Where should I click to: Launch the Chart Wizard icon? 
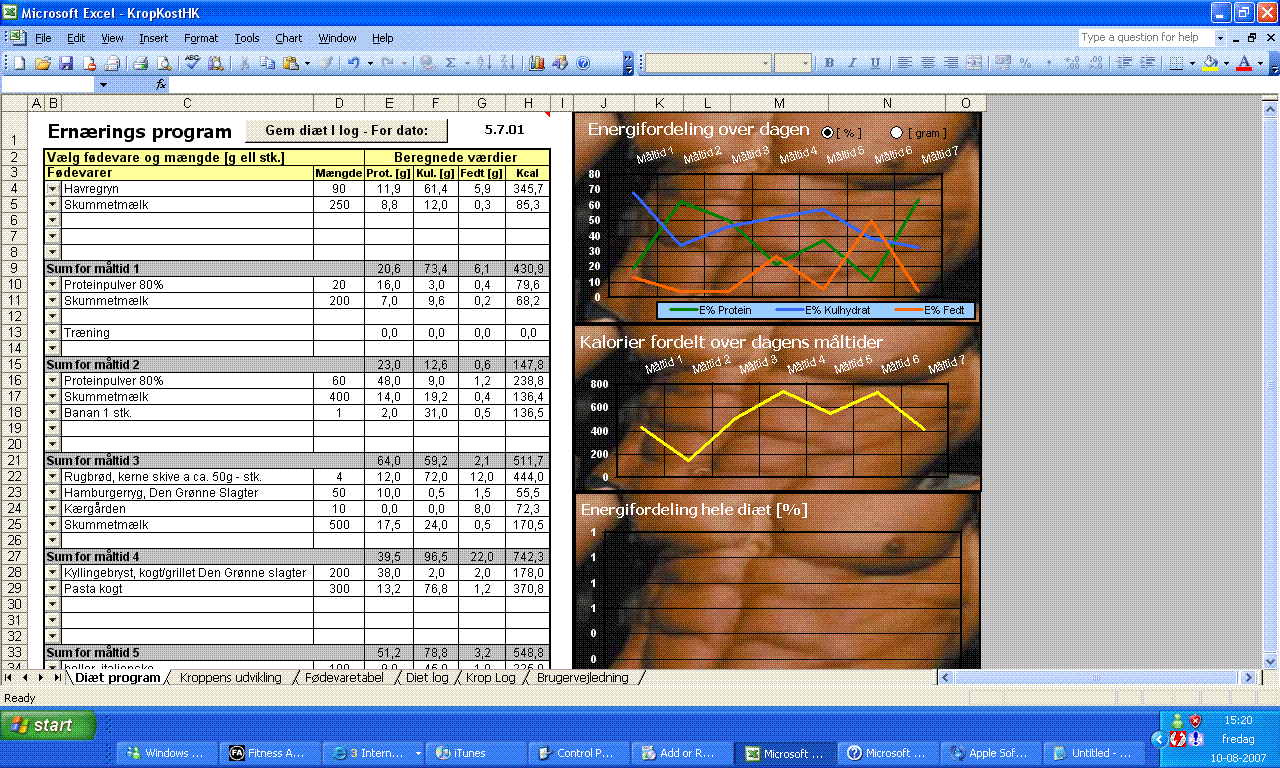click(x=537, y=63)
